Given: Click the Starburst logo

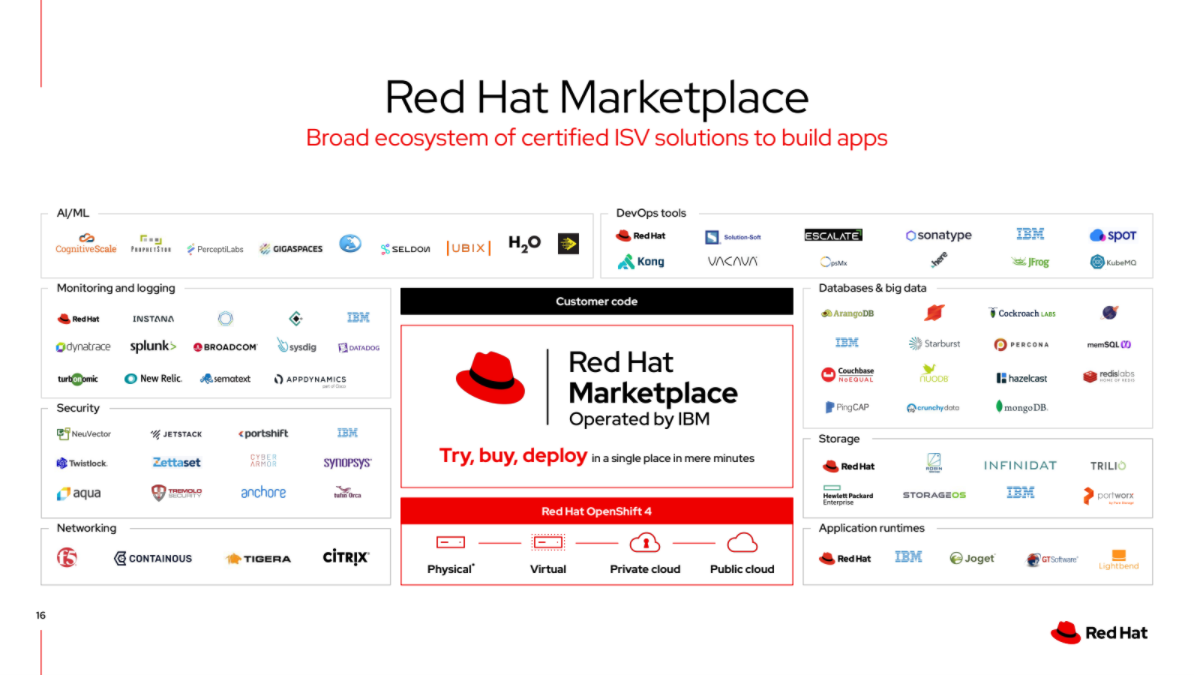Looking at the screenshot, I should coord(934,344).
